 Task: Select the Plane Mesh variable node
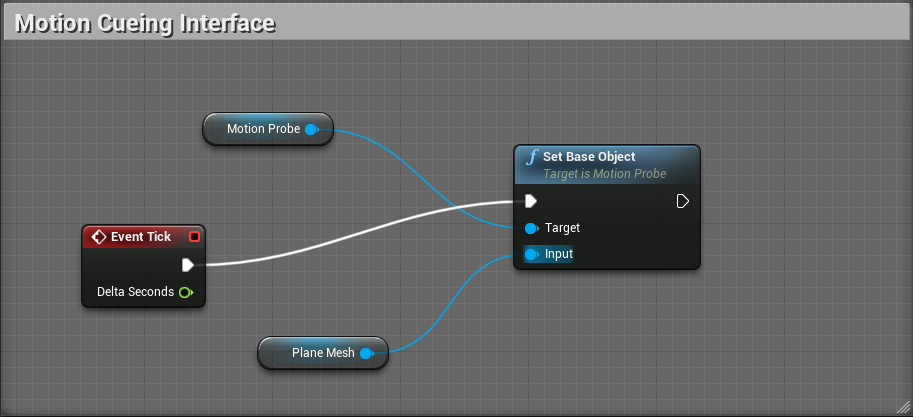323,352
